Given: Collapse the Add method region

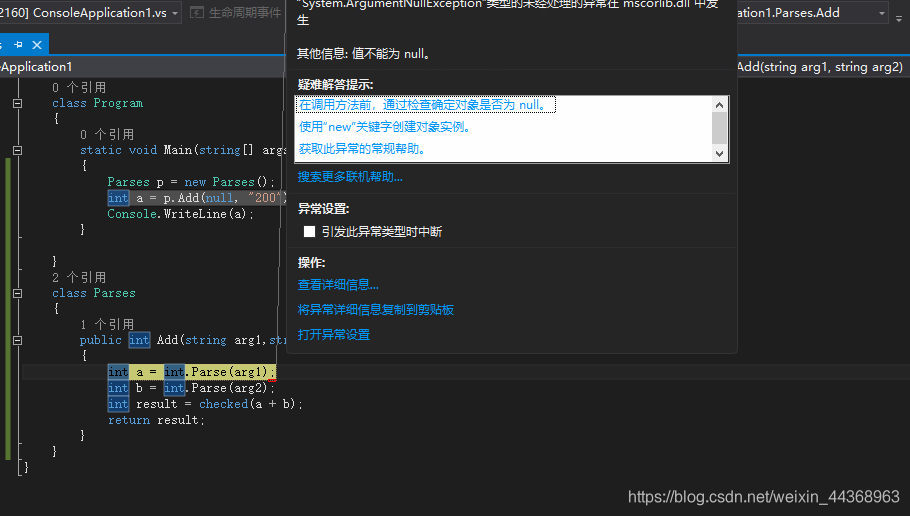Looking at the screenshot, I should (x=18, y=340).
